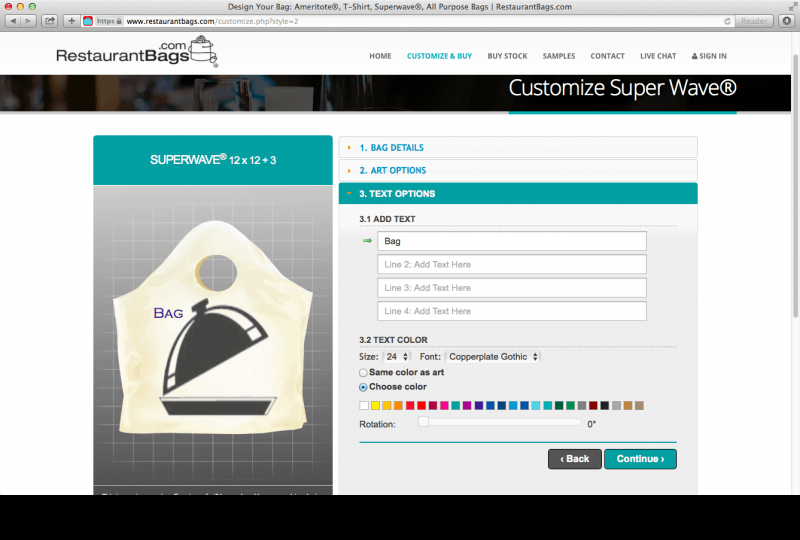
Task: Pick the dark green color swatch
Action: [559, 406]
